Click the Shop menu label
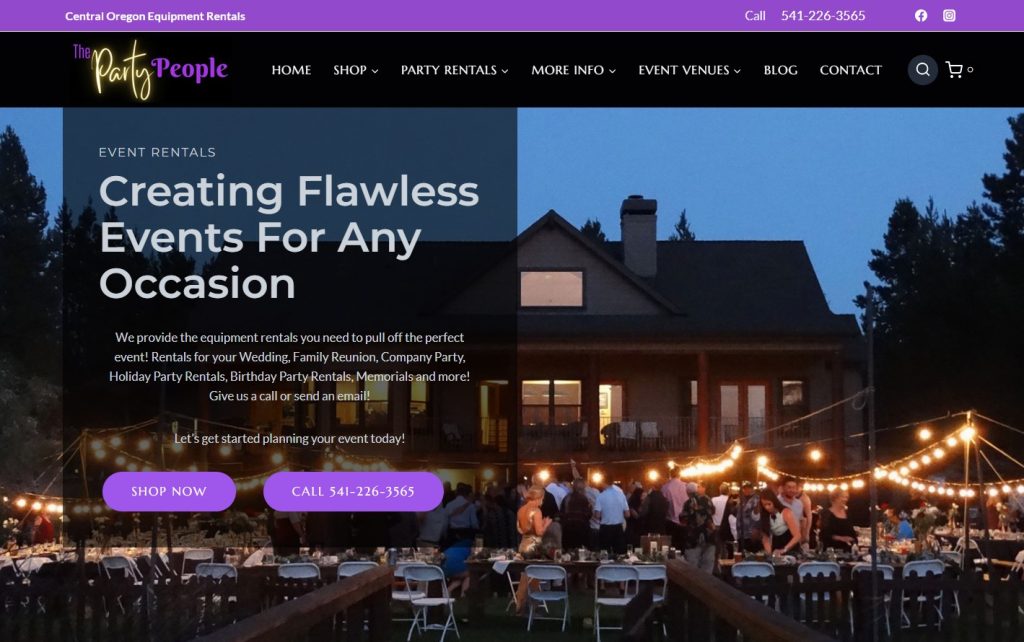1024x642 pixels. click(x=350, y=70)
